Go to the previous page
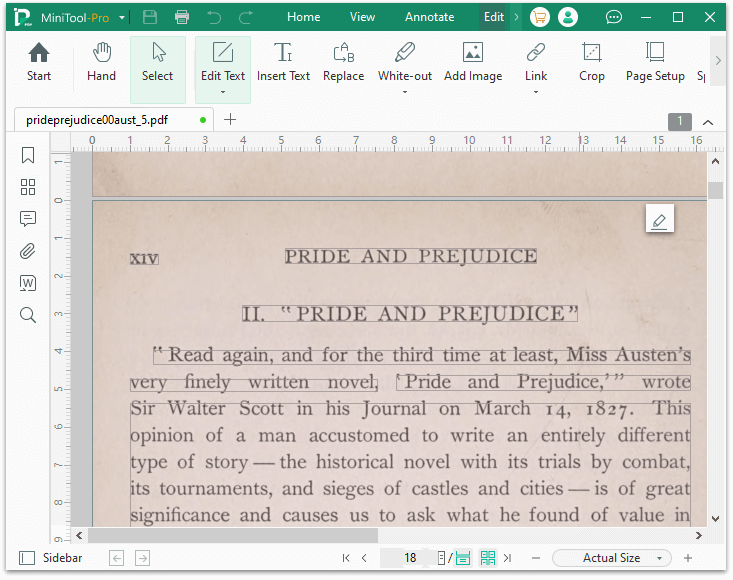Image resolution: width=733 pixels, height=580 pixels. pos(364,558)
